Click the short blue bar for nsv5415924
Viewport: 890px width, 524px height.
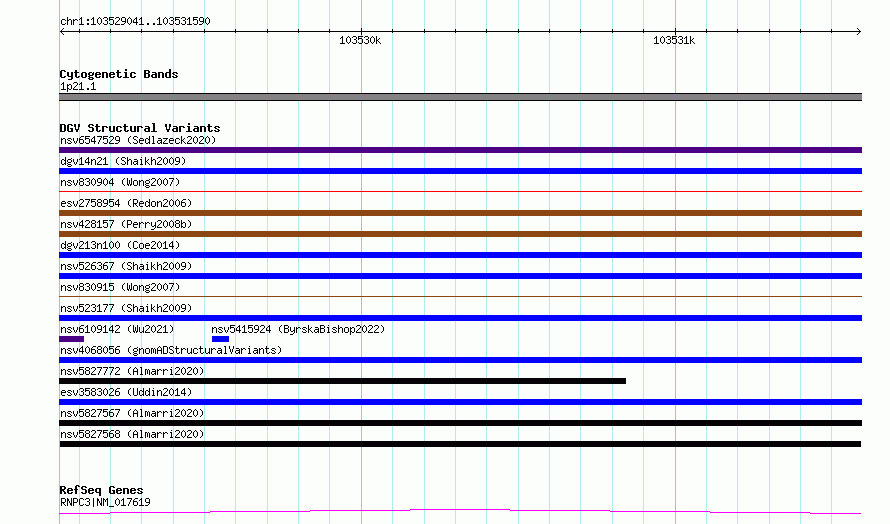[220, 339]
